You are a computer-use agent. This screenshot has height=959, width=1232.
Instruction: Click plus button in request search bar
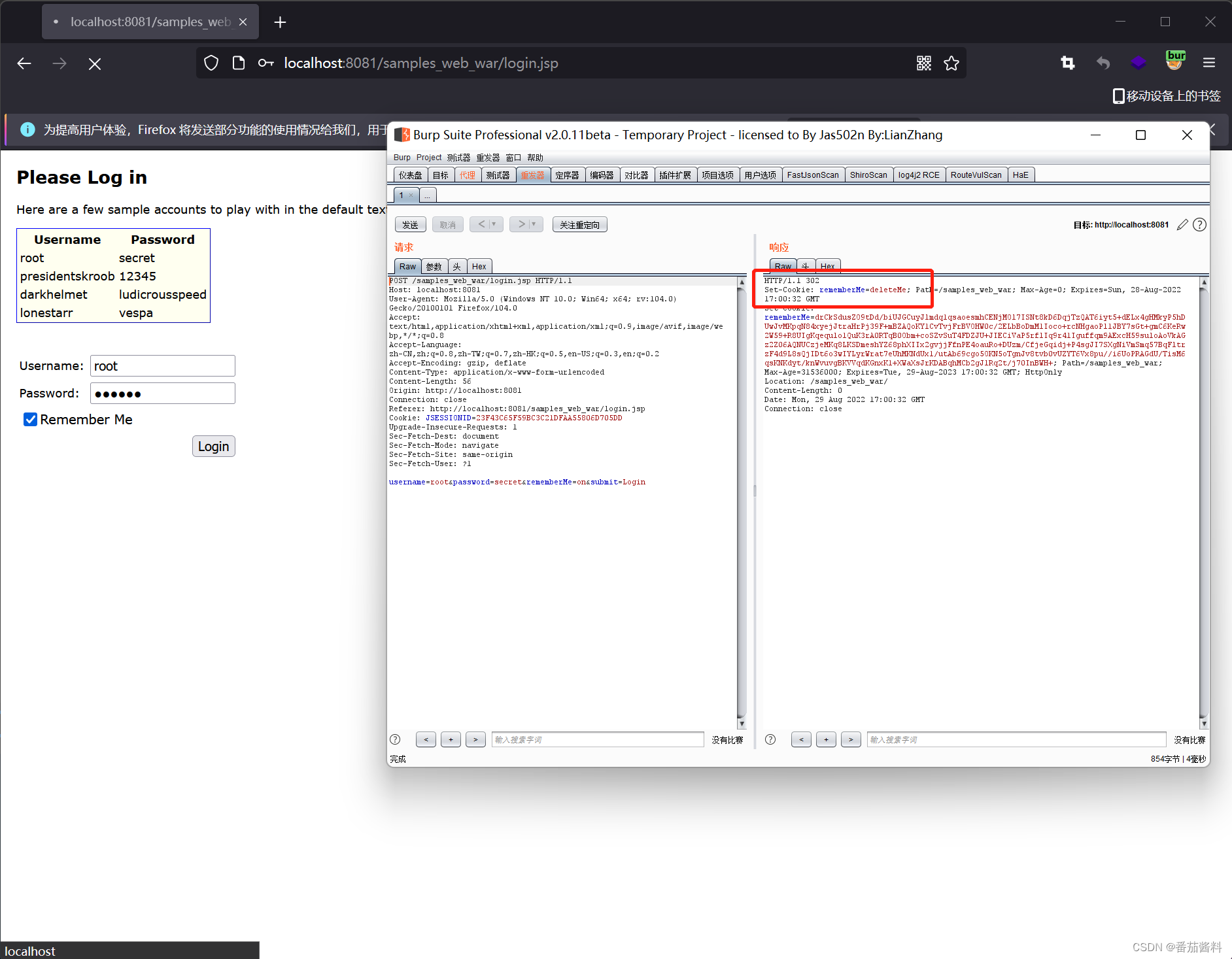[451, 739]
